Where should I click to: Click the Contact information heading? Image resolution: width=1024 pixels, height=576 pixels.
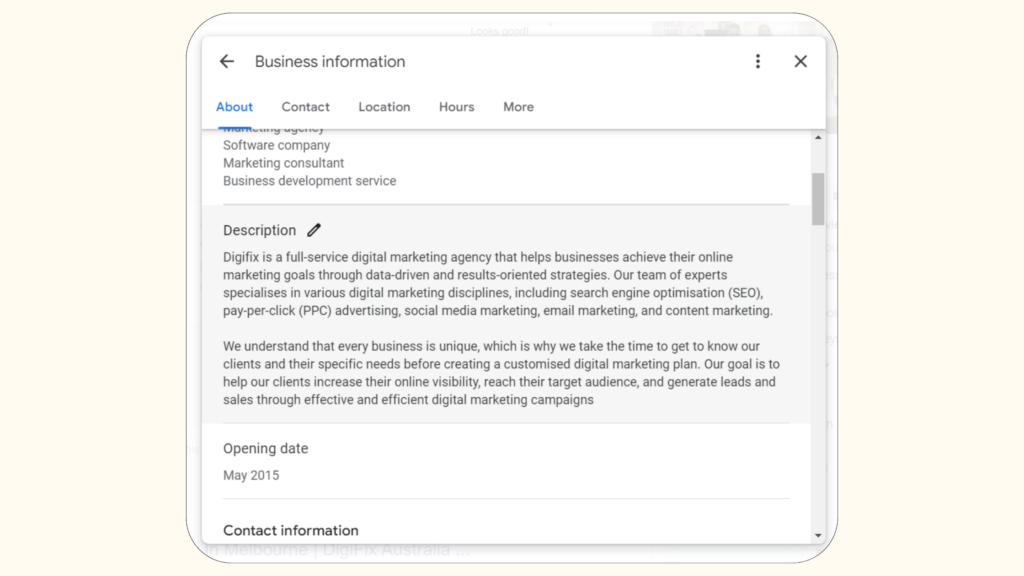pos(291,530)
